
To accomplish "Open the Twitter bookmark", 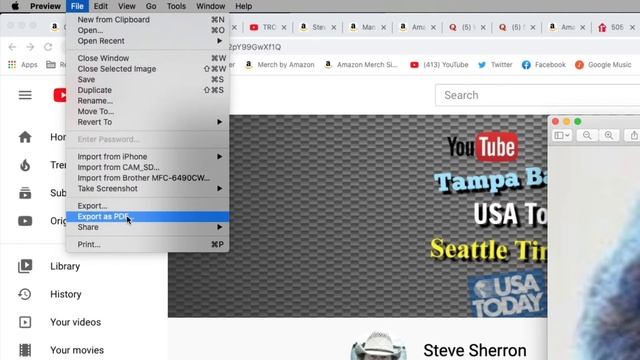I will [495, 64].
